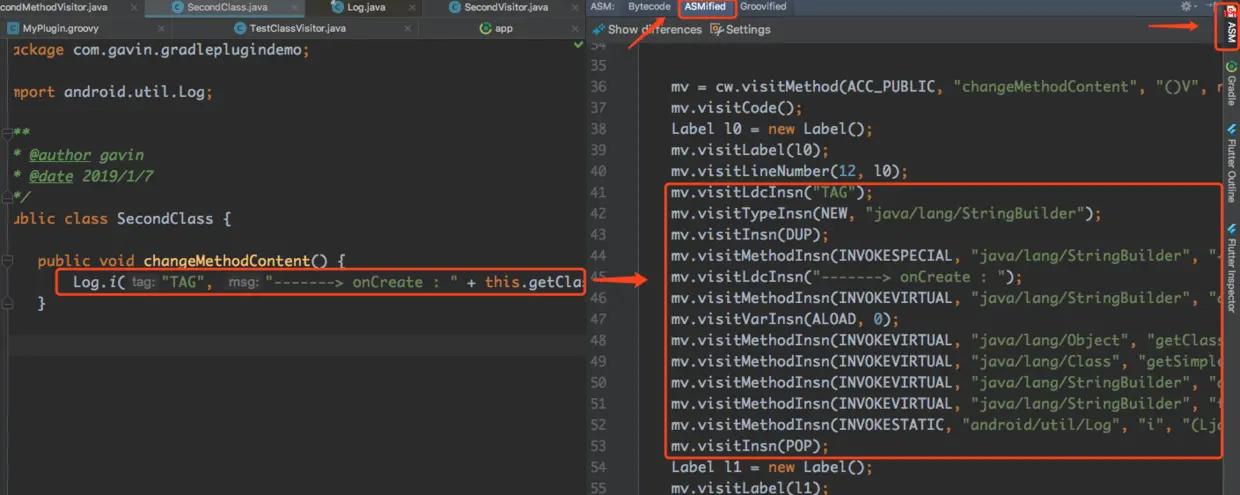
Task: Click the mv.visitVarInsn(ALOAD, 0) line
Action: click(x=786, y=319)
